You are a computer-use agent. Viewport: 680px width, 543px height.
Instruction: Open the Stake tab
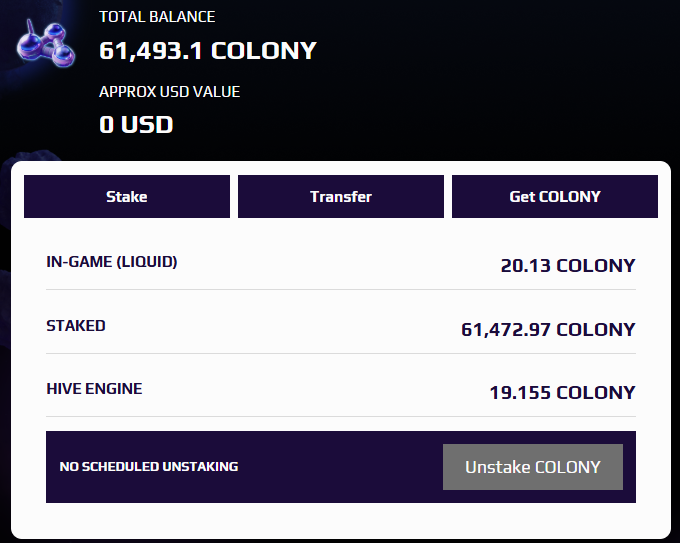point(127,196)
